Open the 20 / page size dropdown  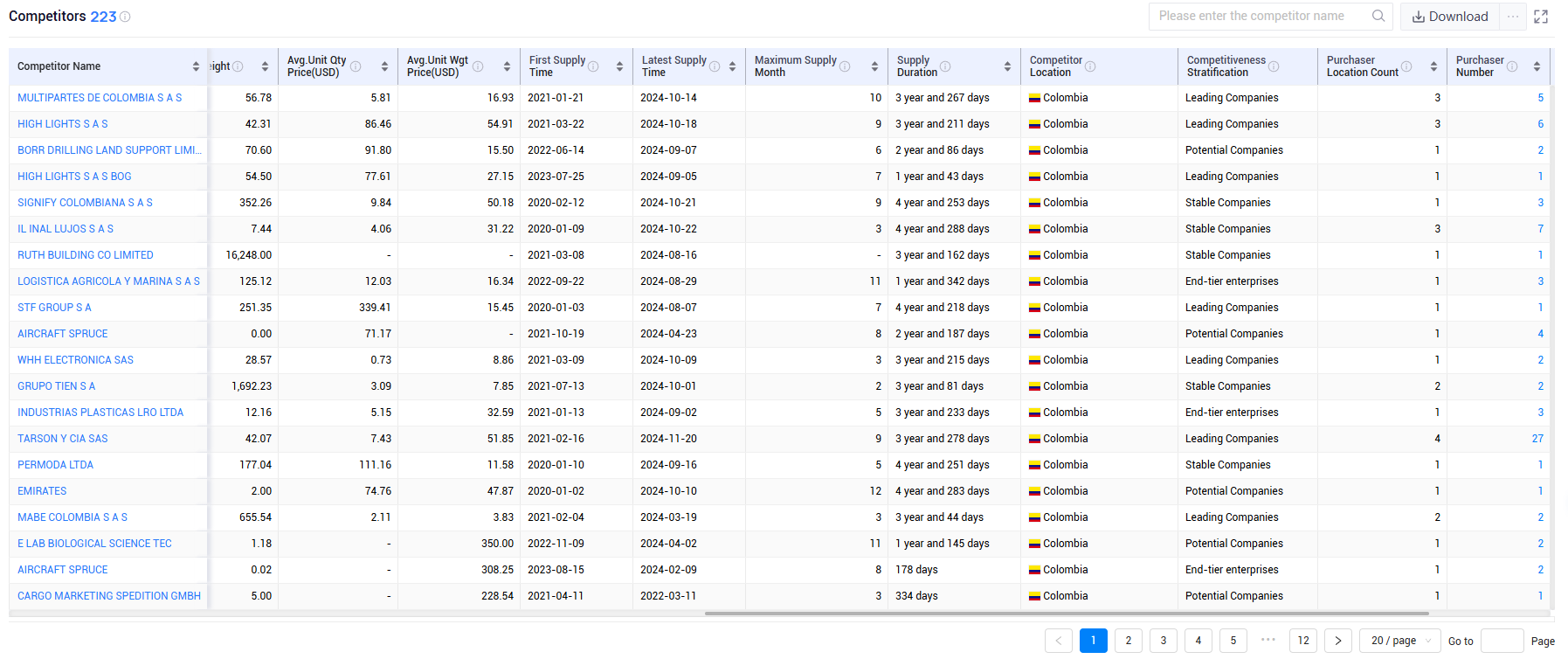click(x=1400, y=641)
